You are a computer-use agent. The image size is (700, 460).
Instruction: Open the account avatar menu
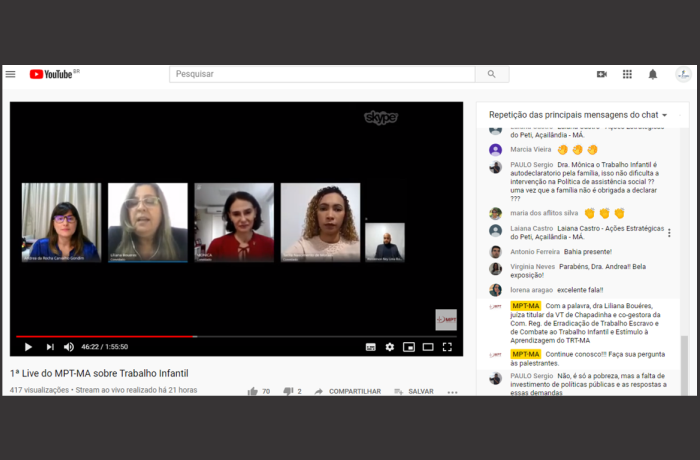683,74
